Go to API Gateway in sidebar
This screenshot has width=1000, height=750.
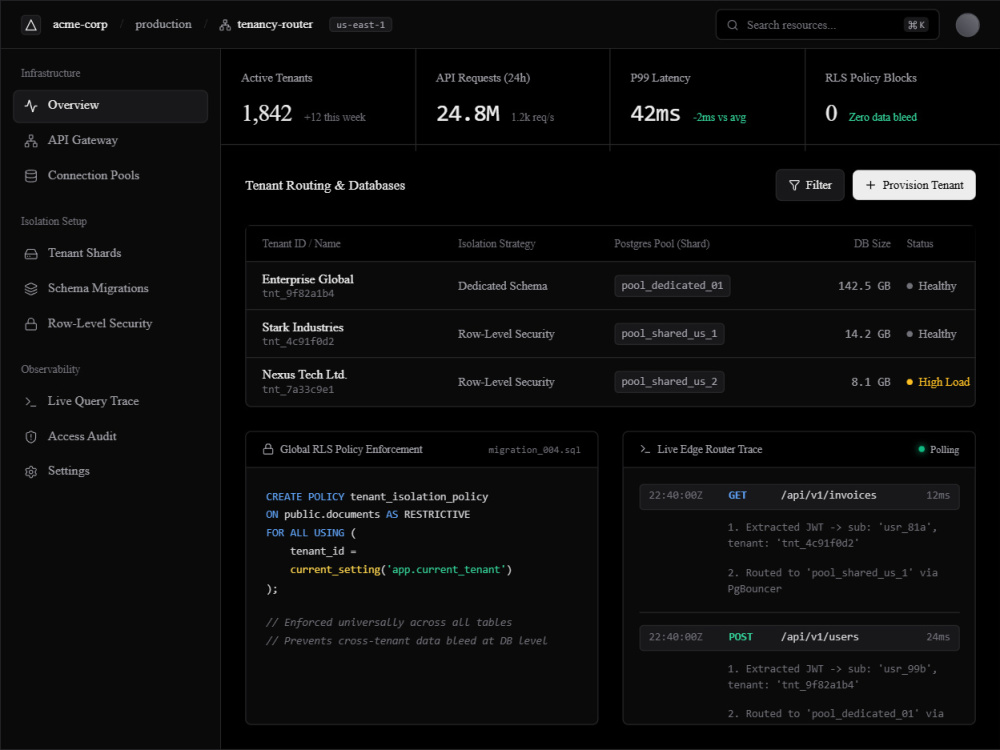pos(110,140)
